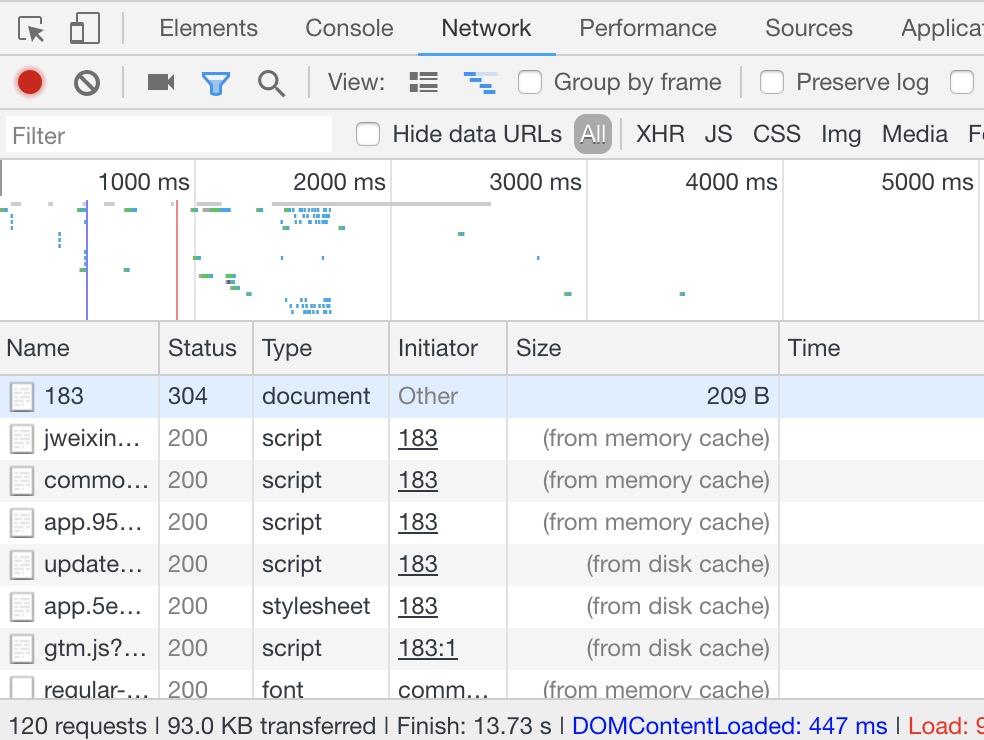Open search with the magnifier icon
The image size is (984, 740).
point(271,82)
